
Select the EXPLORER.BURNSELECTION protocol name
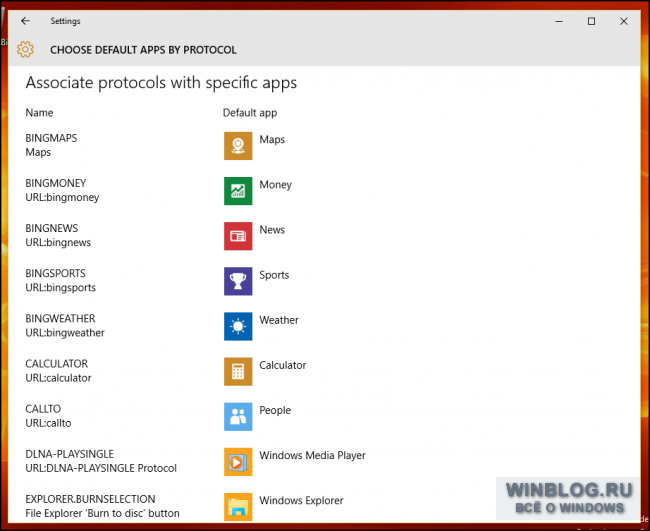click(90, 499)
